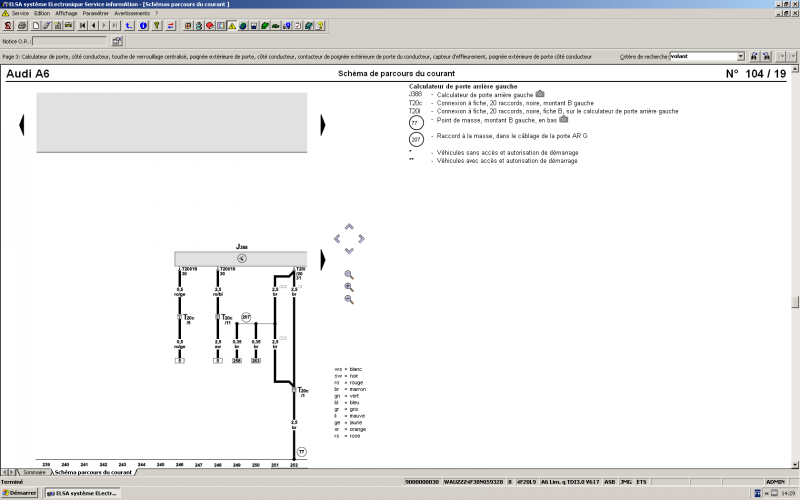Image resolution: width=800 pixels, height=500 pixels.
Task: Click the 253 reference box in the diagram
Action: (256, 361)
